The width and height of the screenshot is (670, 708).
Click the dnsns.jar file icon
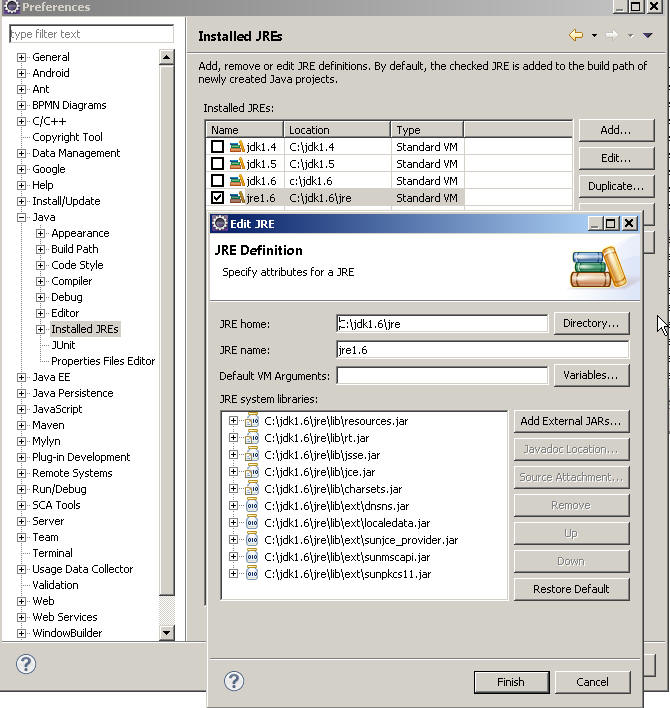[252, 506]
